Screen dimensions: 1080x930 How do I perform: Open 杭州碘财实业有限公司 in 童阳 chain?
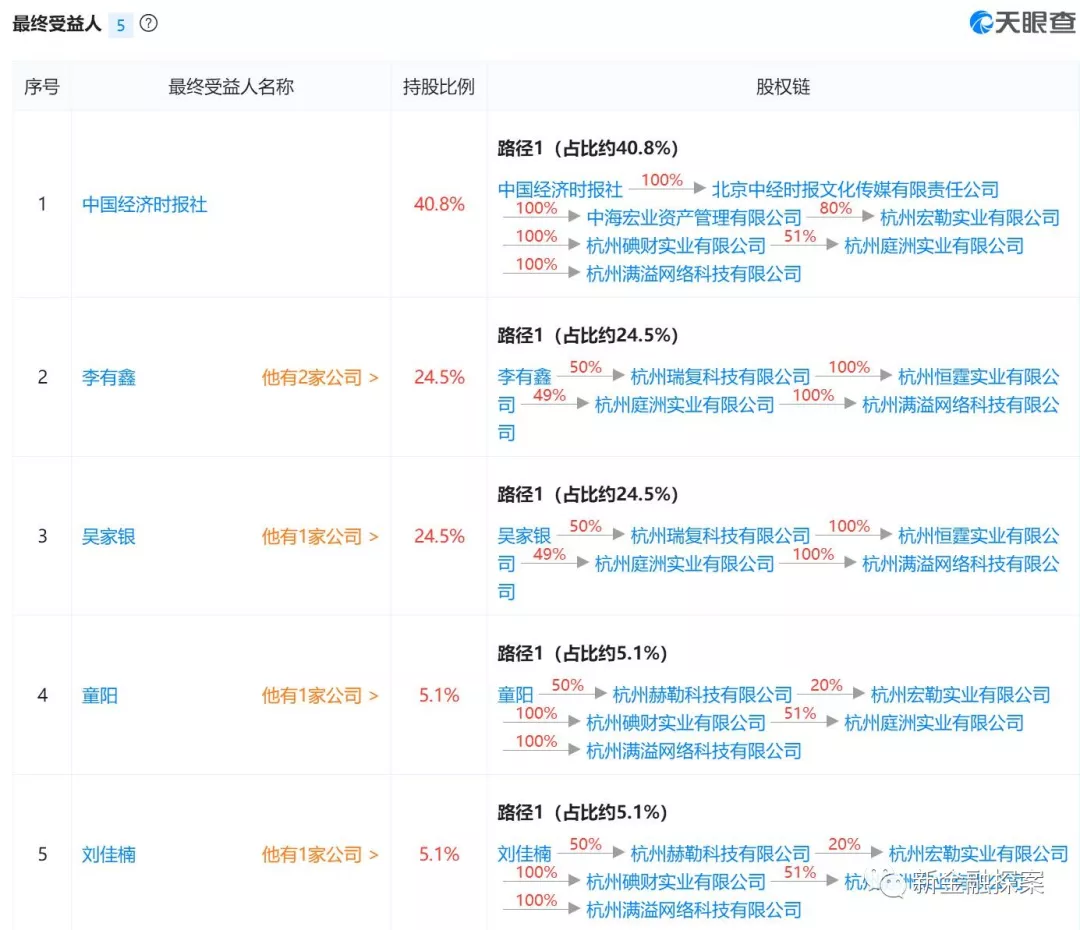676,723
